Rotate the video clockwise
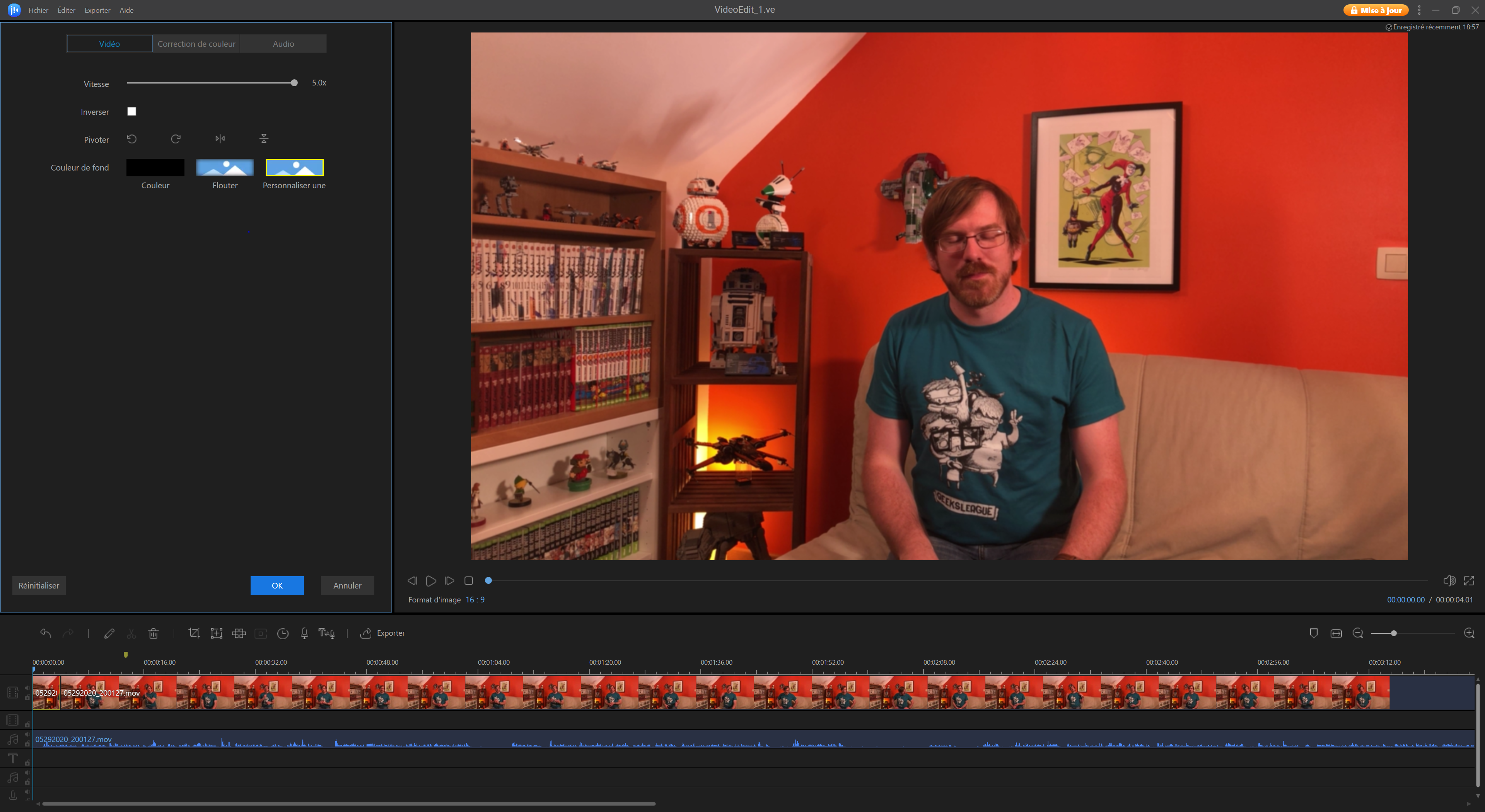Image resolution: width=1485 pixels, height=812 pixels. 176,138
